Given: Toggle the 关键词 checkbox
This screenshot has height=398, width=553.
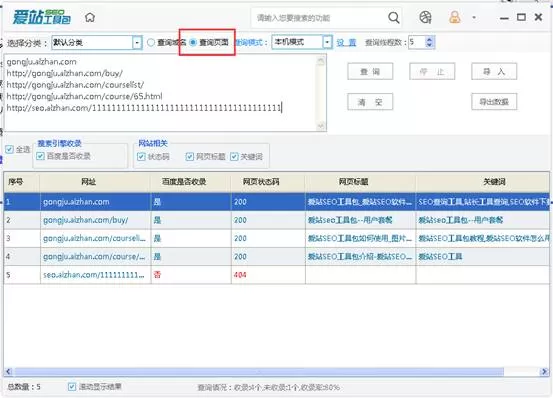Looking at the screenshot, I should click(x=234, y=156).
